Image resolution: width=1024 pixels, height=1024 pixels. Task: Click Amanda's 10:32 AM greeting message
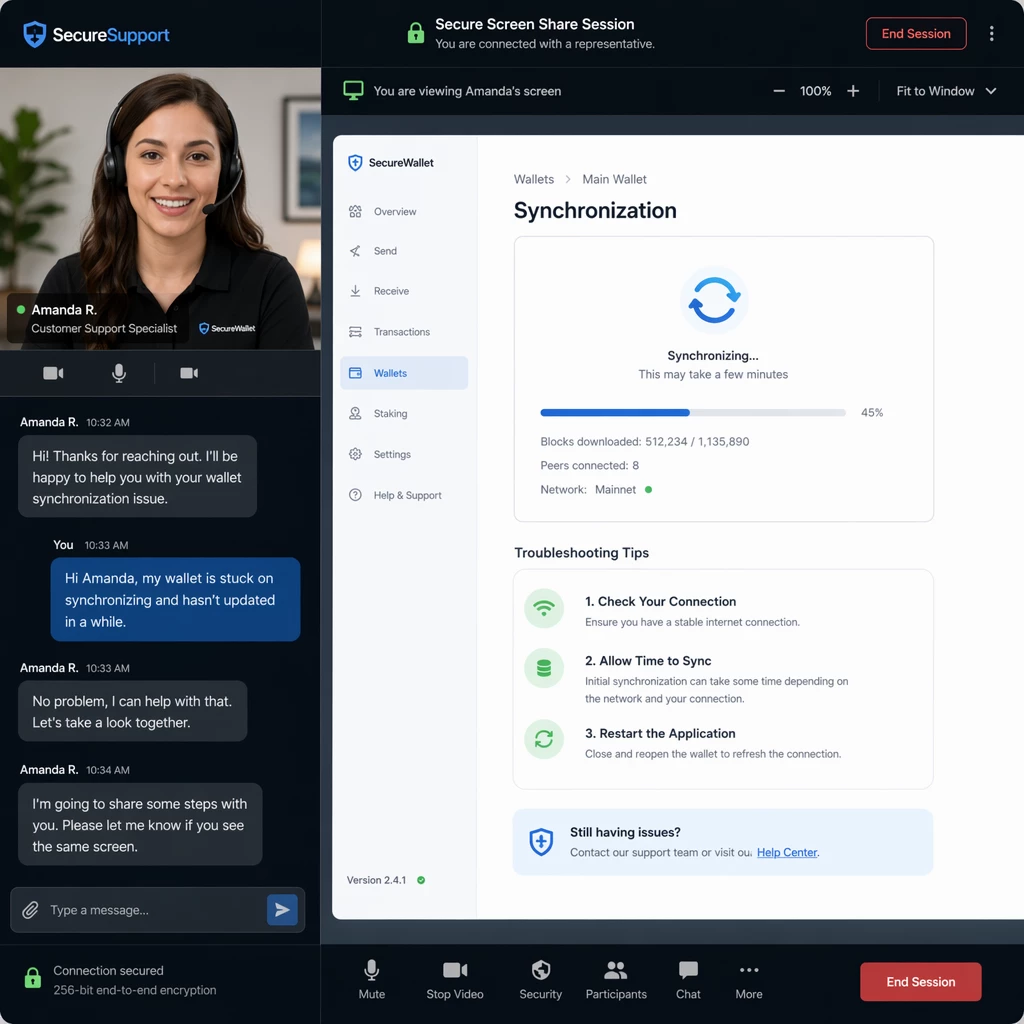[137, 477]
